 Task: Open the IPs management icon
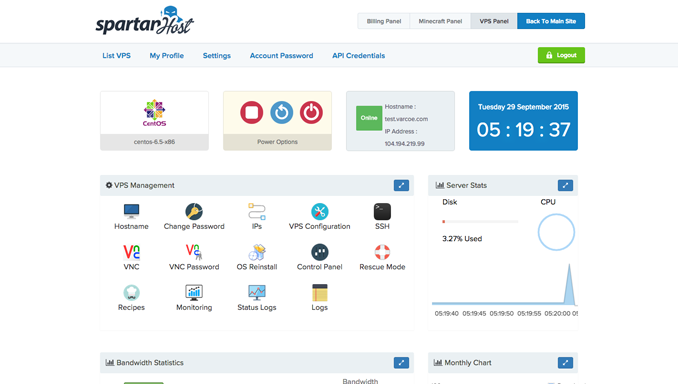pos(256,211)
